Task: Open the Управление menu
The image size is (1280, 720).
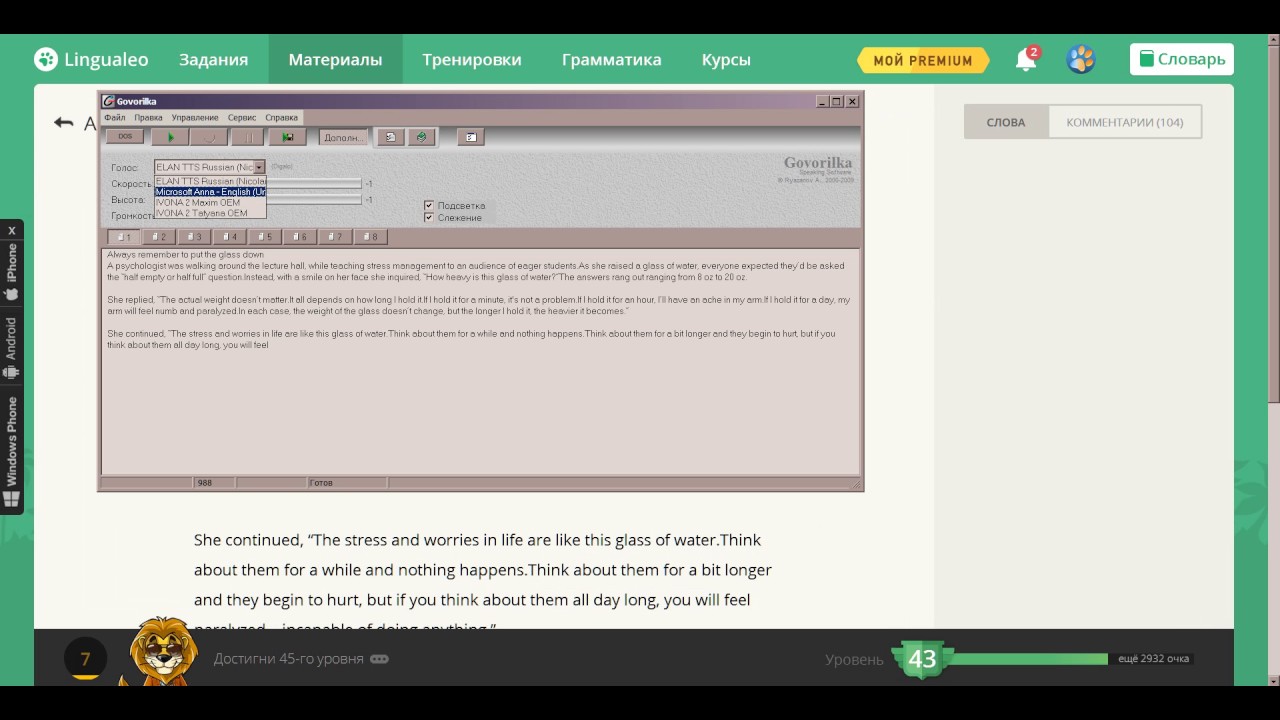Action: [195, 117]
